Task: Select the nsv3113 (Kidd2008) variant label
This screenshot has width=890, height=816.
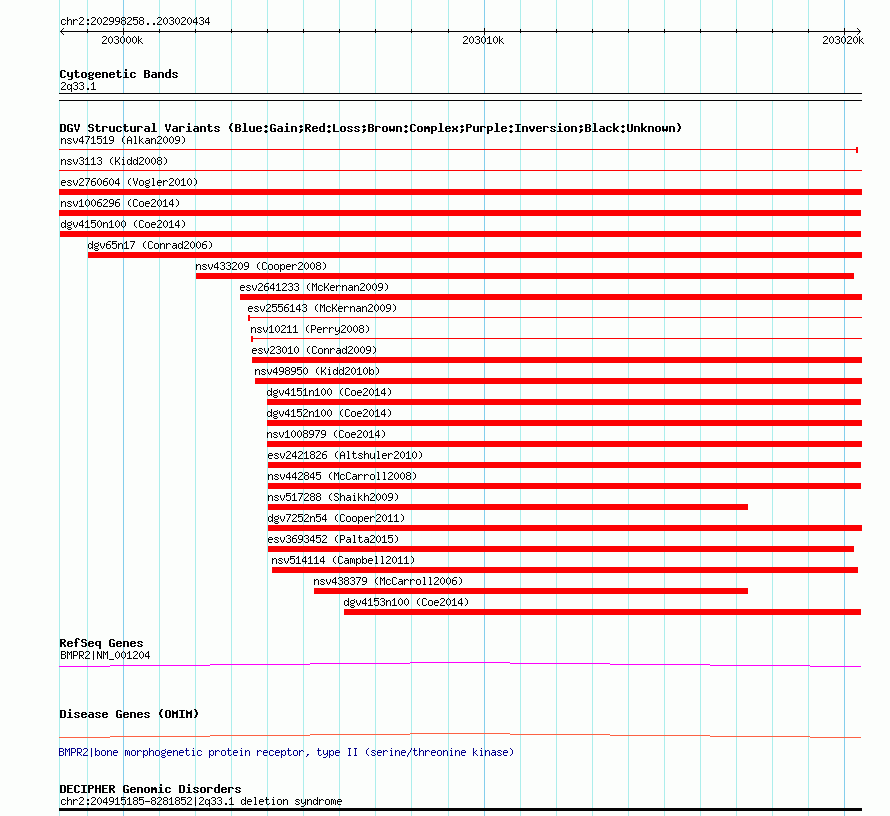Action: [x=114, y=161]
